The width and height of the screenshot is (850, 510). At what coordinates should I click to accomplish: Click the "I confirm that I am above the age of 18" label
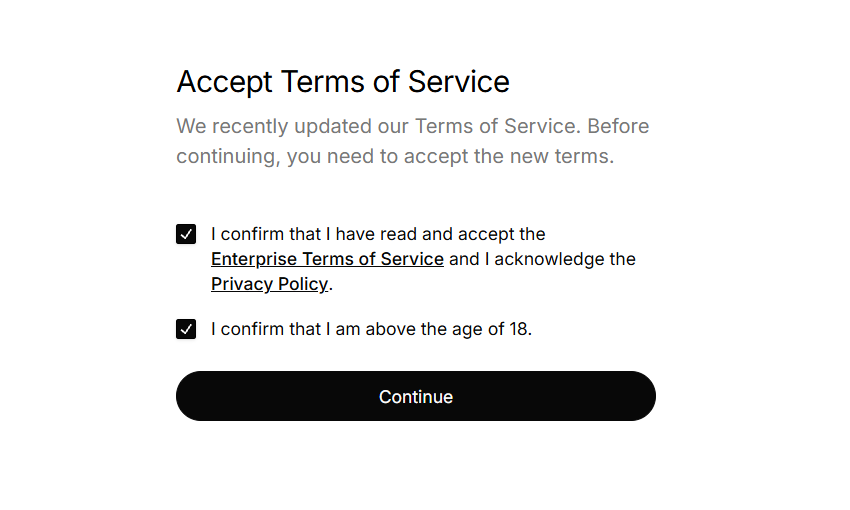click(x=371, y=329)
